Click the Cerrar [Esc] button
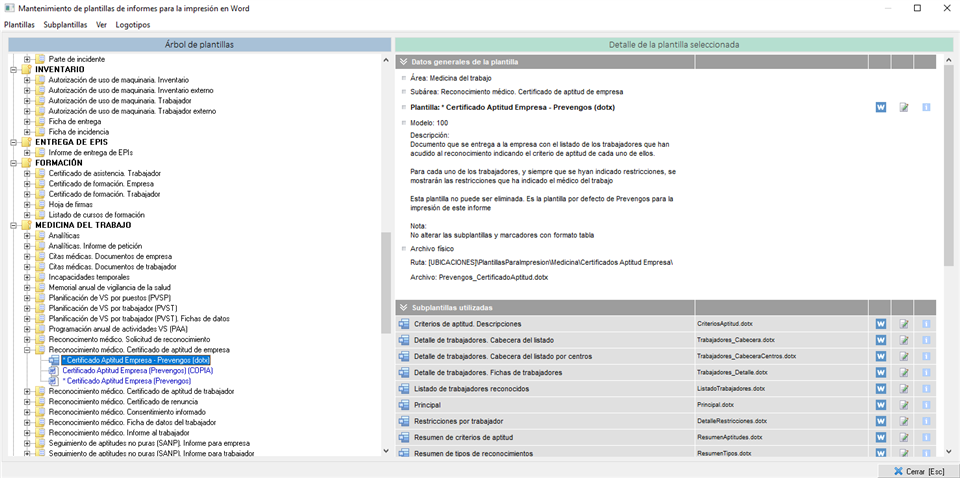 [920, 471]
